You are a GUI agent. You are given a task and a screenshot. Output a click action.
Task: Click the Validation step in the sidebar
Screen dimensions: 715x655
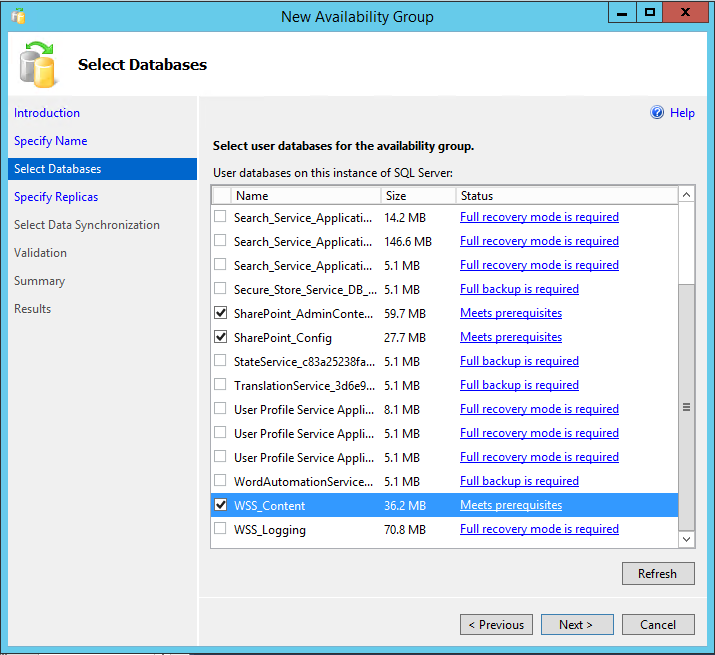(x=40, y=253)
